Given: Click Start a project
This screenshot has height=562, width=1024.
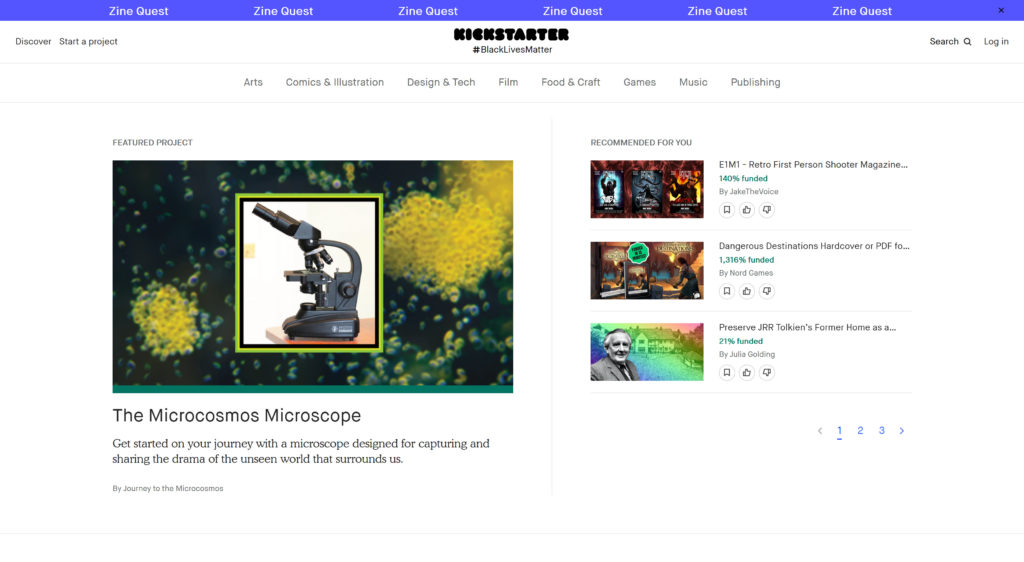Looking at the screenshot, I should tap(88, 41).
